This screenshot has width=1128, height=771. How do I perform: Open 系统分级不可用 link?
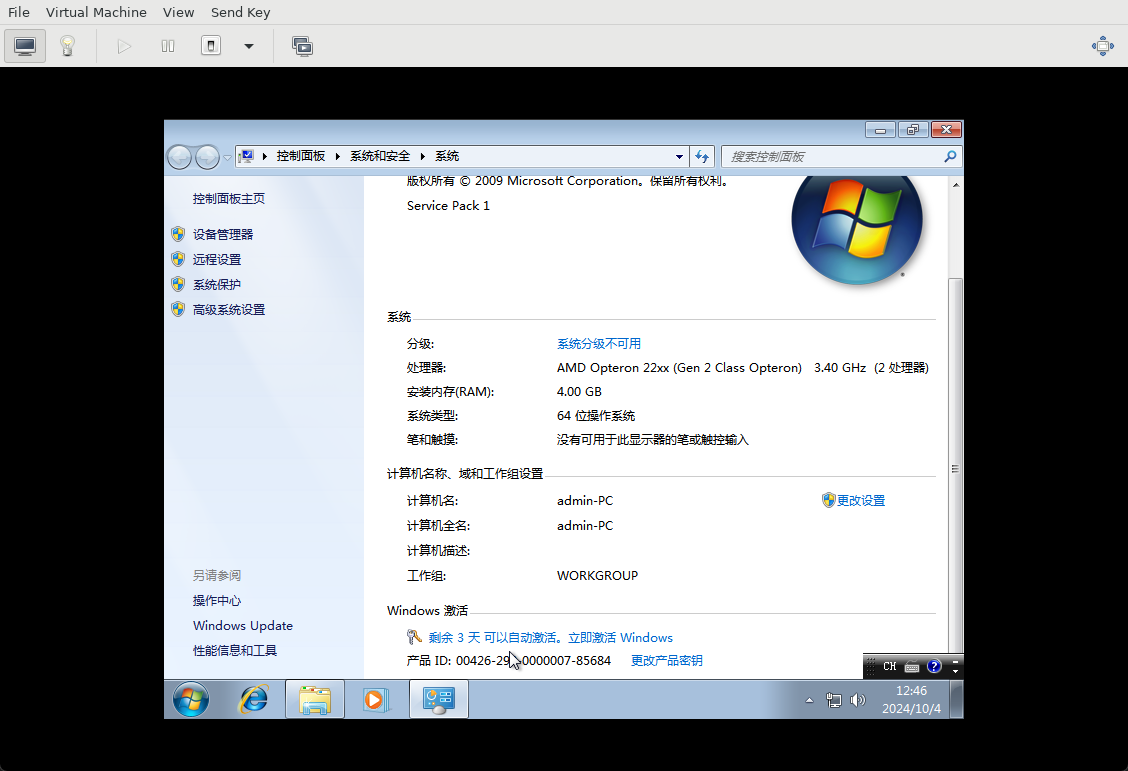(599, 344)
